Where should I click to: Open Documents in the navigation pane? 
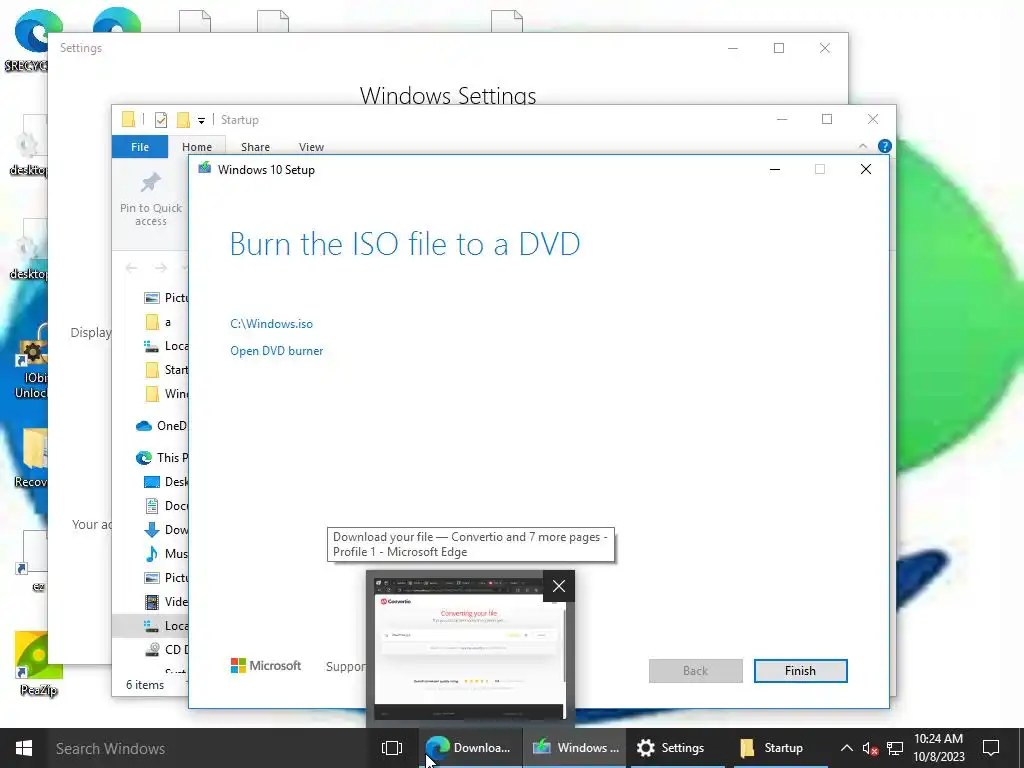click(x=166, y=506)
